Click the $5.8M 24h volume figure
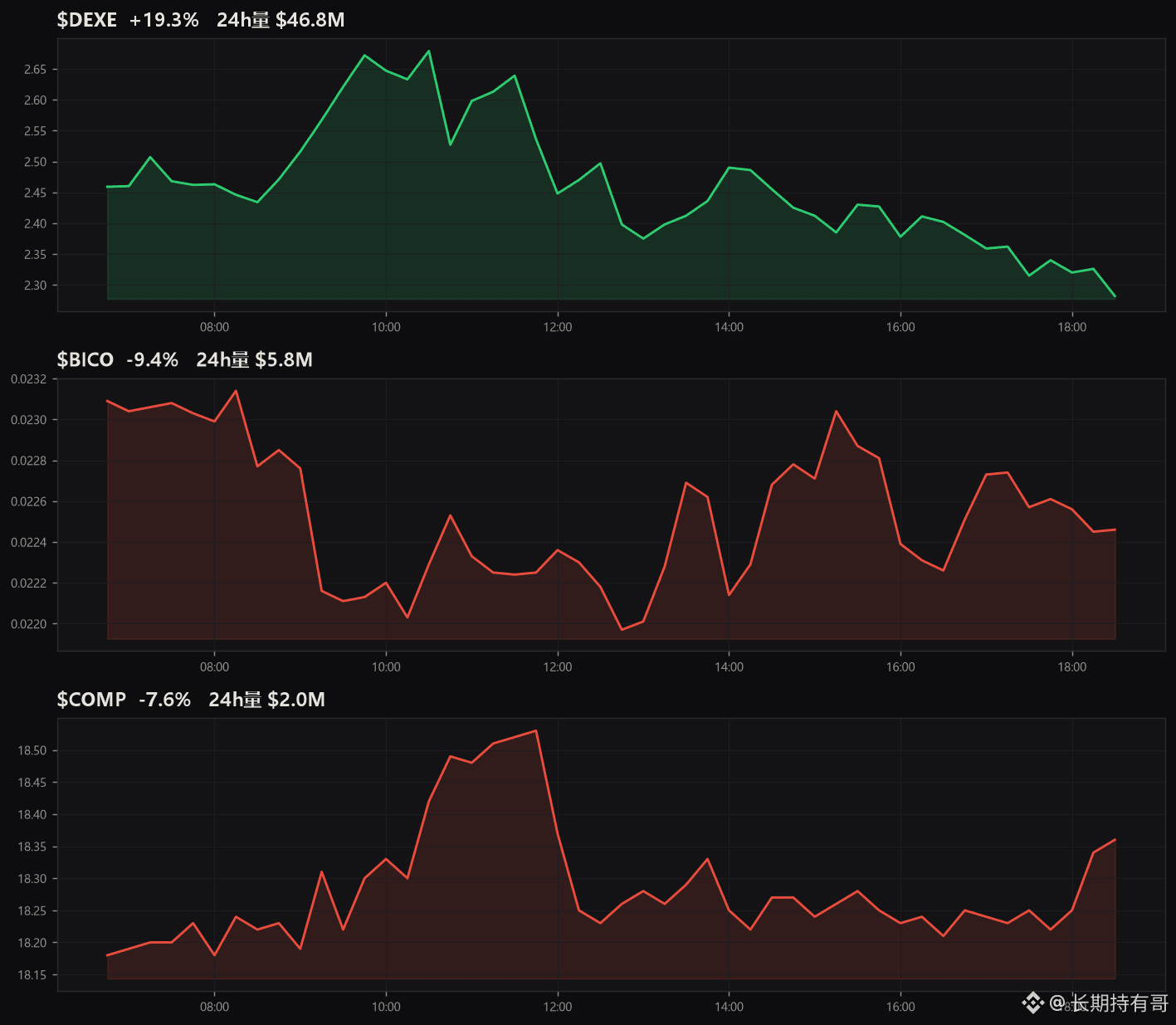The image size is (1176, 1025). pyautogui.click(x=284, y=359)
